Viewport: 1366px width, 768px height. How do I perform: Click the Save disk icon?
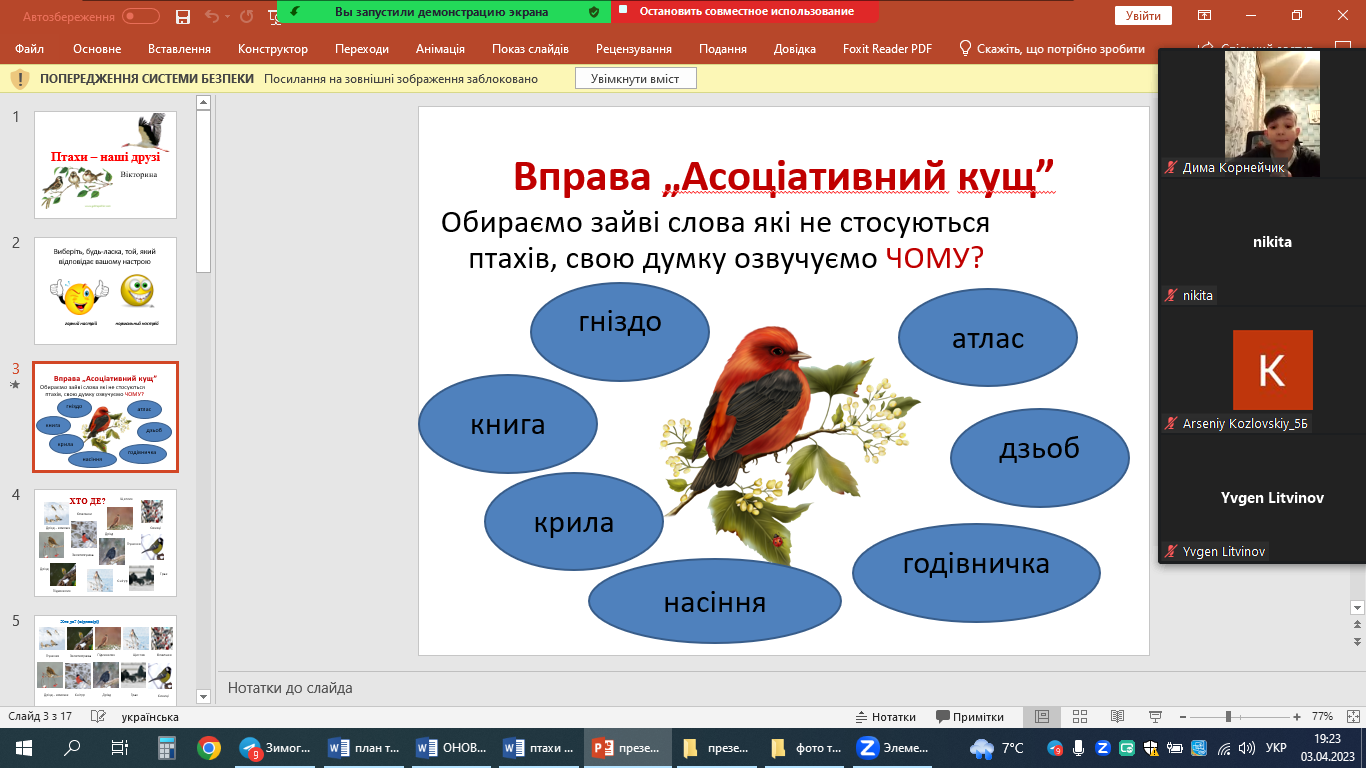click(x=183, y=16)
